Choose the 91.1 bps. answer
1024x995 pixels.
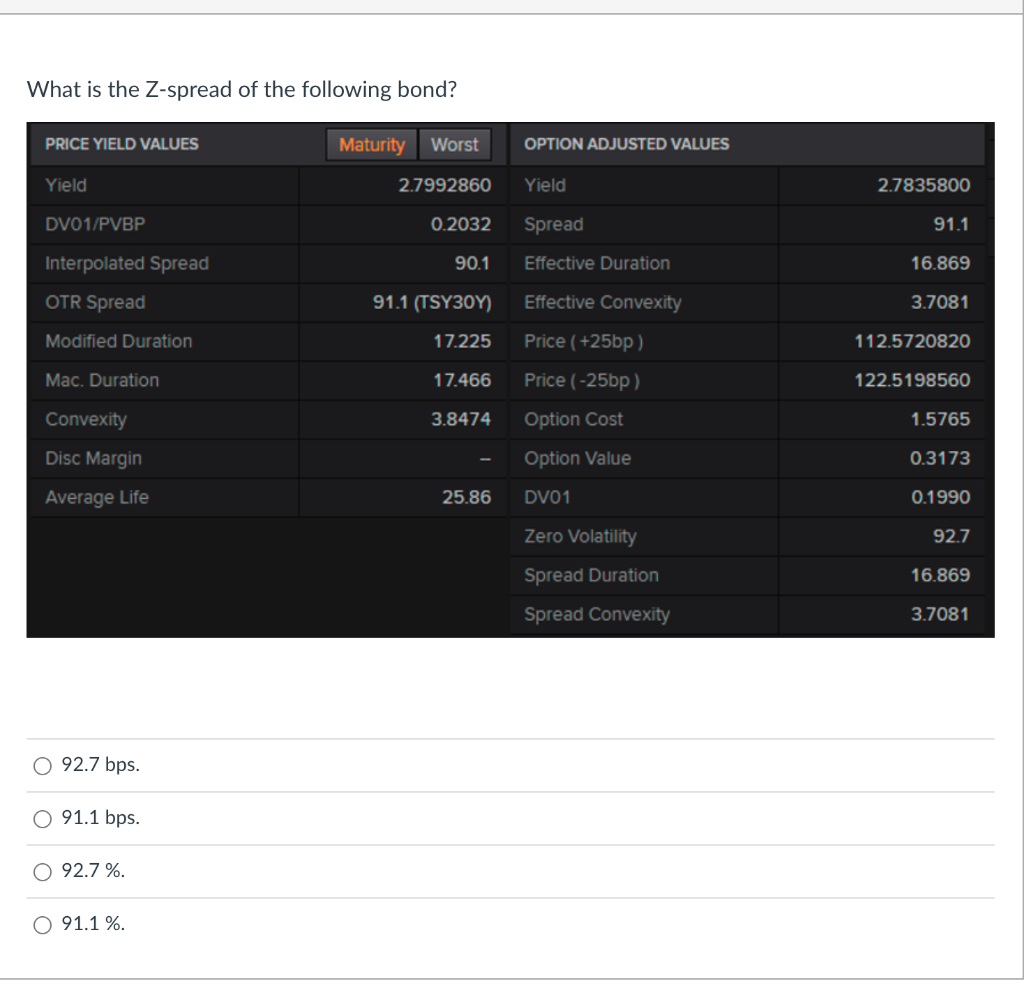coord(43,819)
